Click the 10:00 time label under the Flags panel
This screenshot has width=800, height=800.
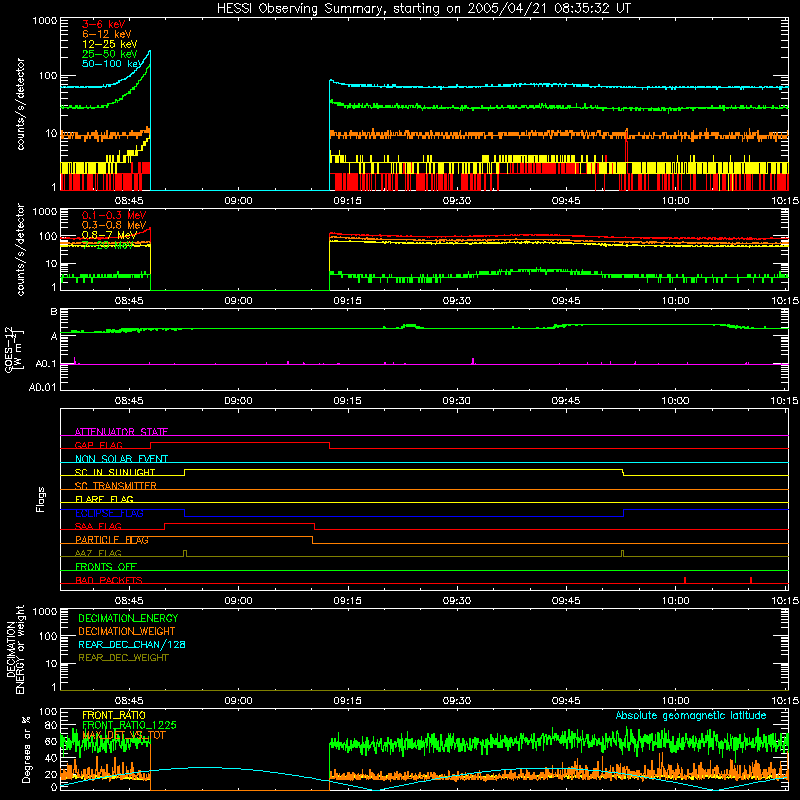pos(675,601)
